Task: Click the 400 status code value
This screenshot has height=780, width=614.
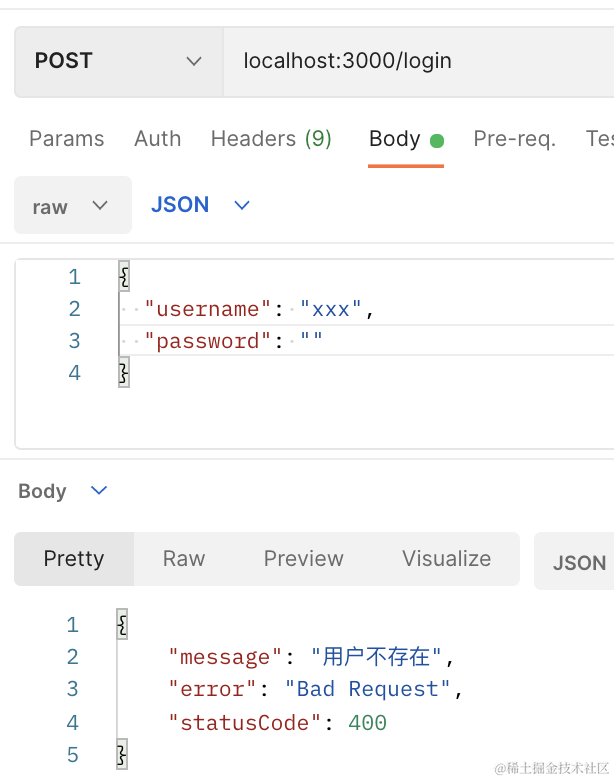Action: 367,723
